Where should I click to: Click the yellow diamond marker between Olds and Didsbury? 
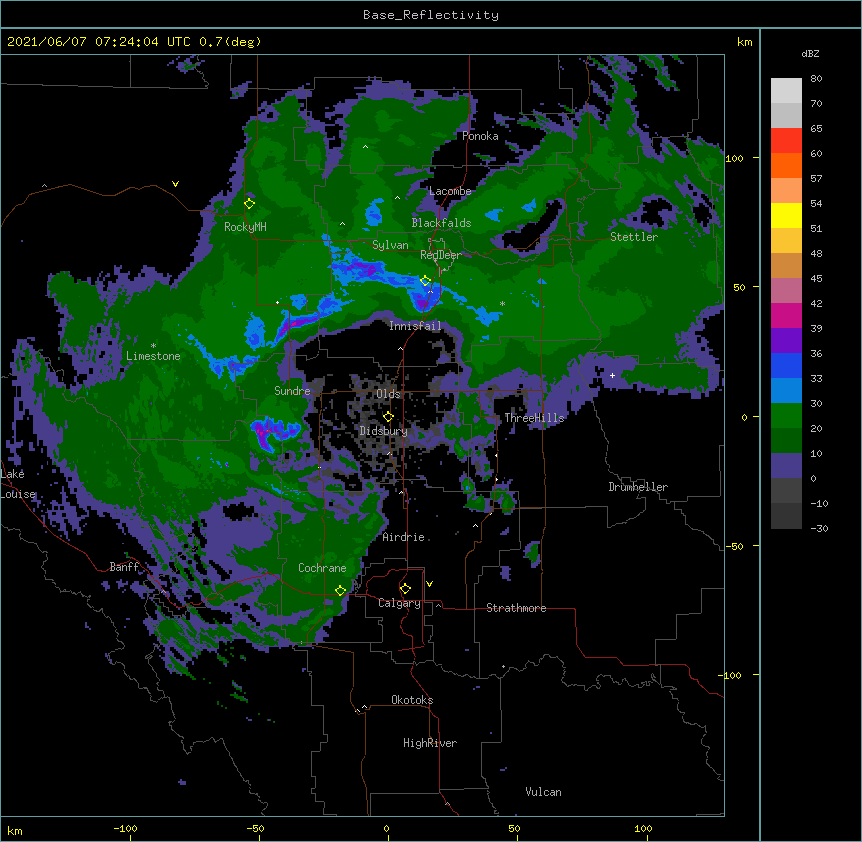point(388,417)
